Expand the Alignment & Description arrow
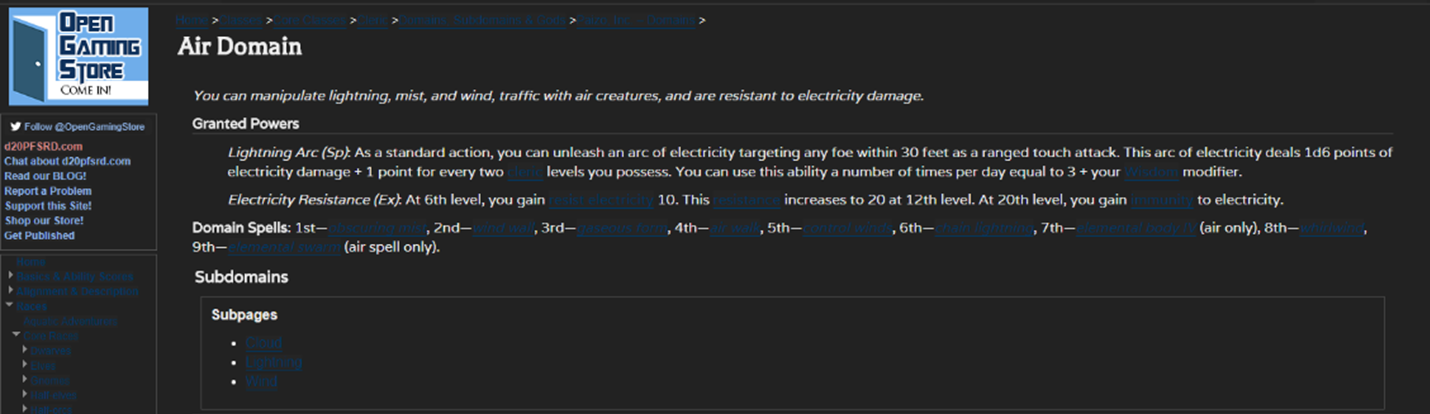Image resolution: width=1430 pixels, height=414 pixels. click(10, 291)
